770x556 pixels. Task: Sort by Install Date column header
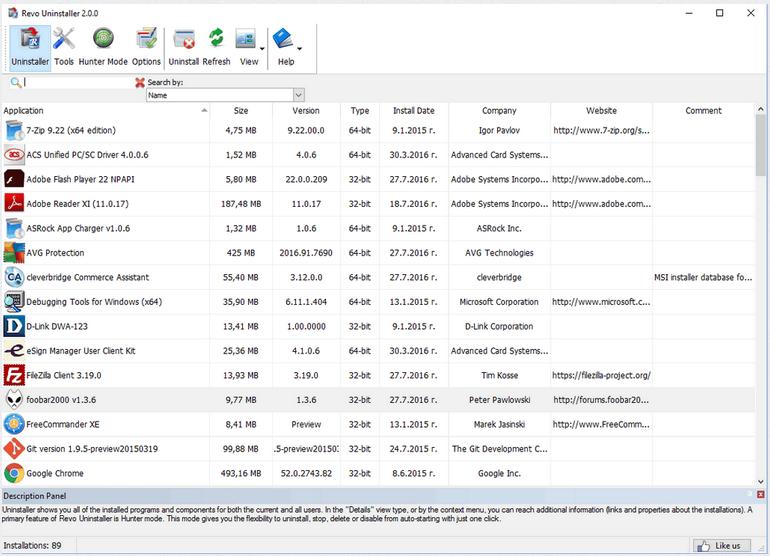tap(413, 111)
